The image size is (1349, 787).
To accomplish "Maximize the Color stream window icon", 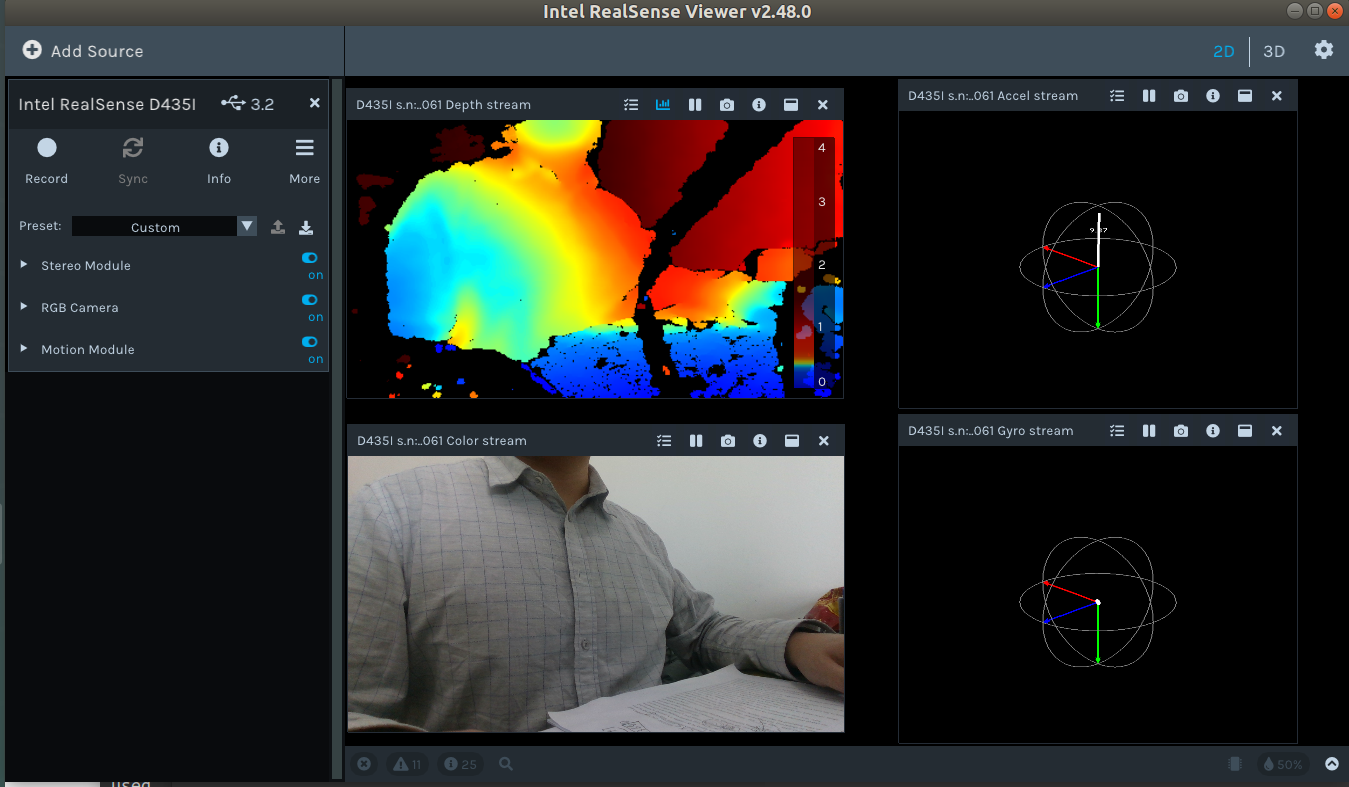I will click(x=792, y=440).
